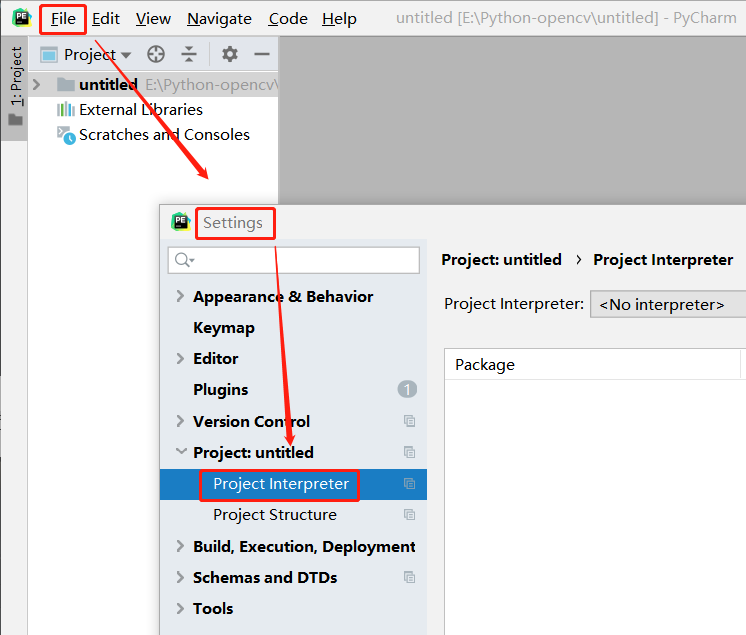Click the locate-in-project crosshair icon
Viewport: 746px width, 635px height.
click(x=156, y=55)
